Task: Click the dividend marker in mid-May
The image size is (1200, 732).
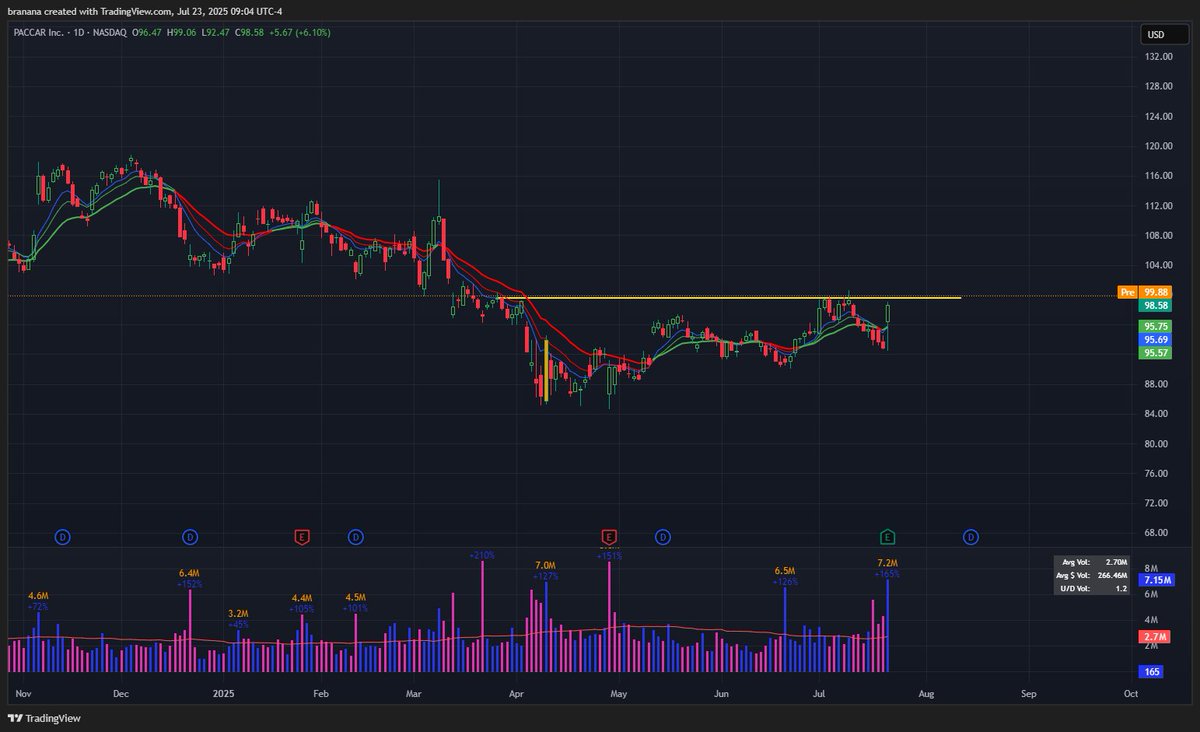Action: (662, 537)
